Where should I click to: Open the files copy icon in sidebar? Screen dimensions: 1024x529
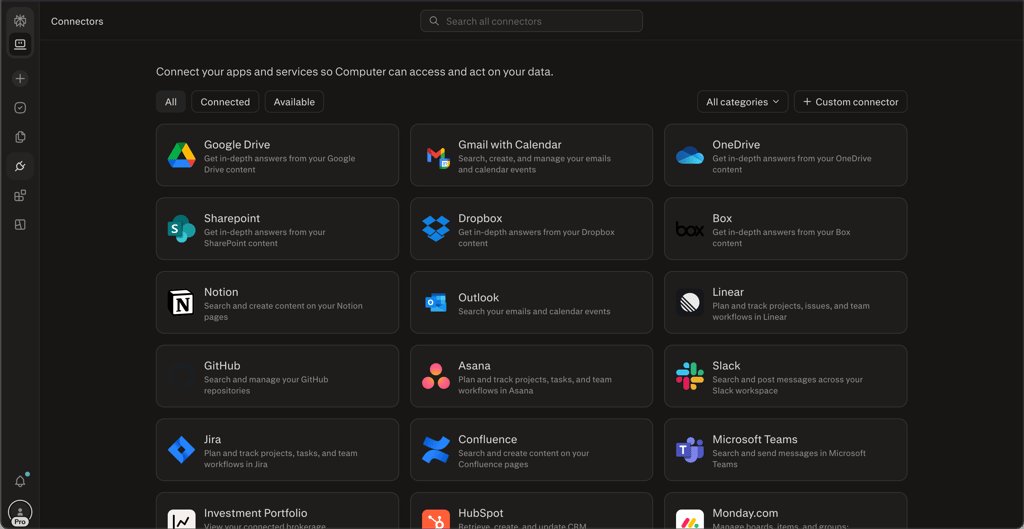[x=20, y=137]
